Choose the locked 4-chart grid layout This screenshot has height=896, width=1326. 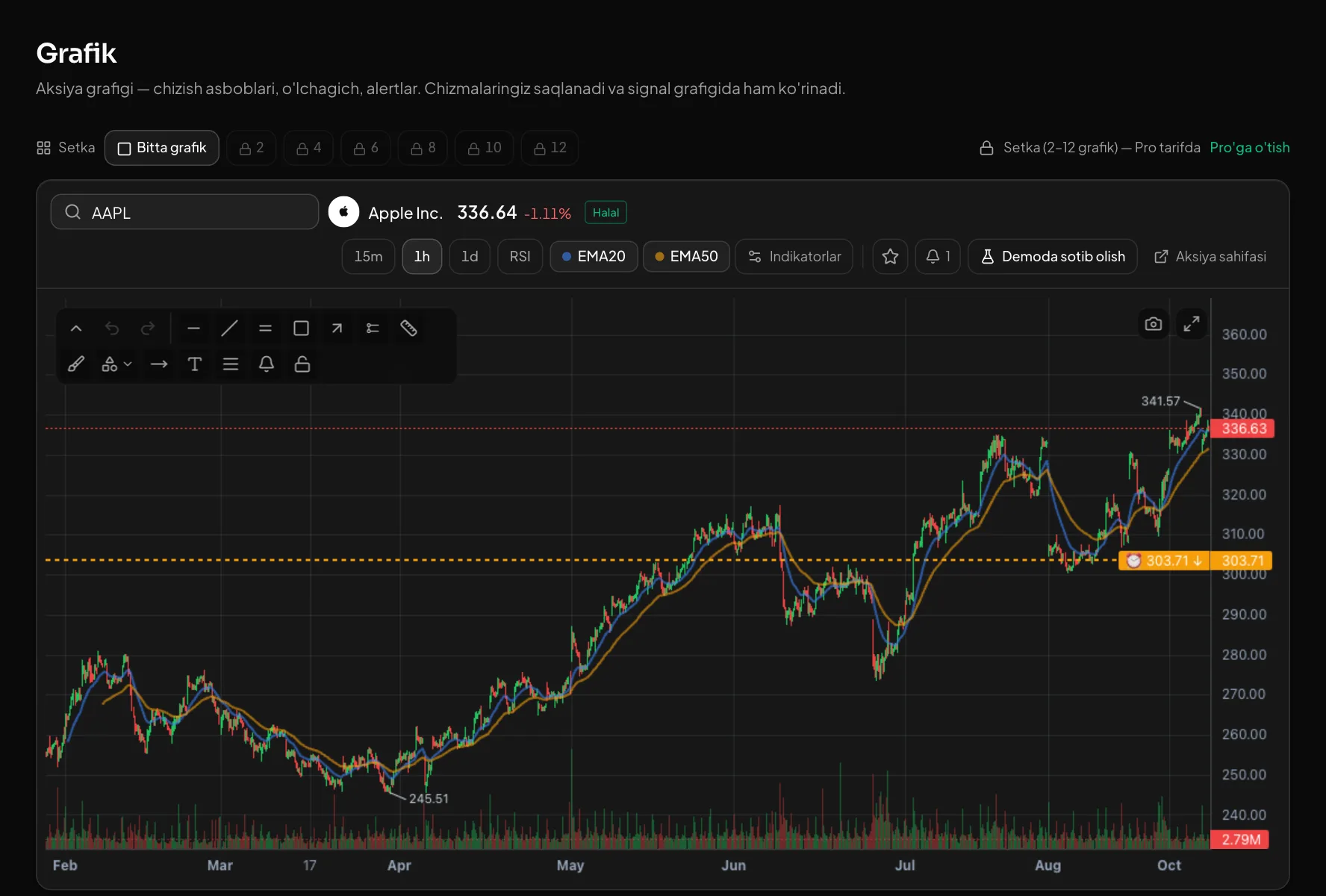click(308, 148)
